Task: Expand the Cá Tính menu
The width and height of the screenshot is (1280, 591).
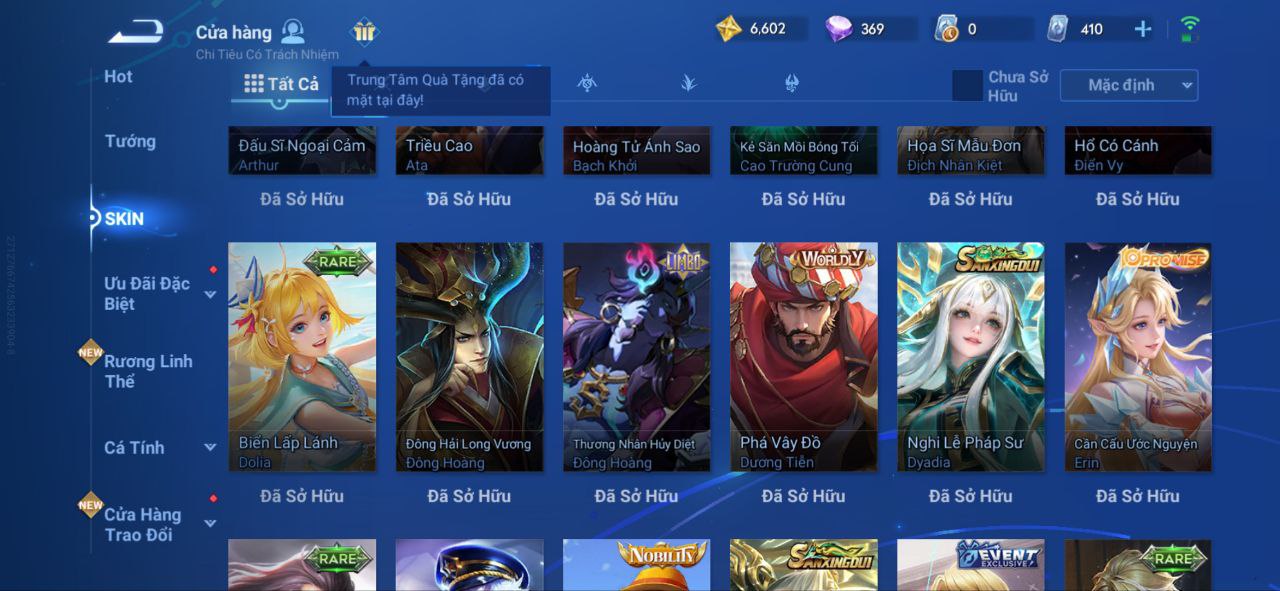Action: pos(210,448)
